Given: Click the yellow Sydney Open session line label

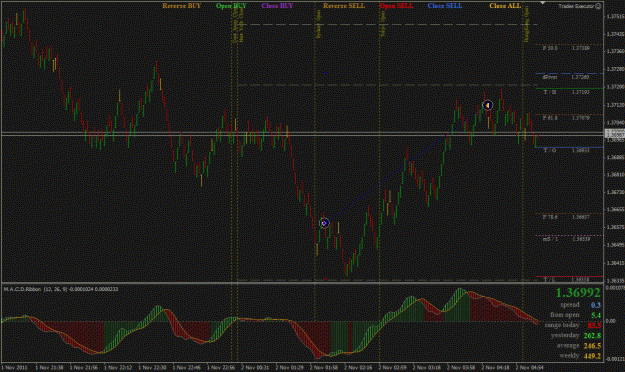Looking at the screenshot, I should 318,24.
